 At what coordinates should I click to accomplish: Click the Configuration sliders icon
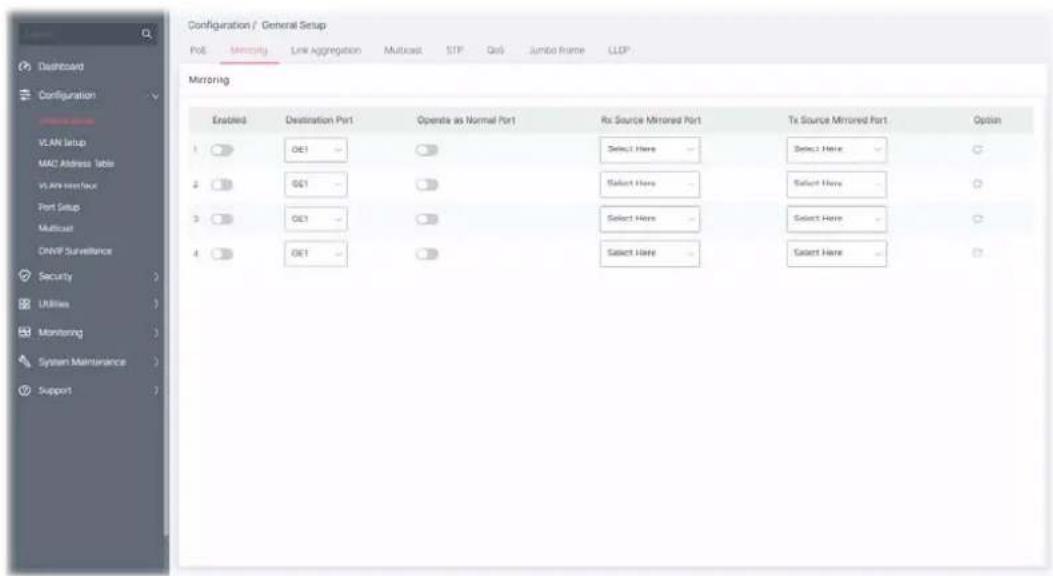tap(25, 95)
